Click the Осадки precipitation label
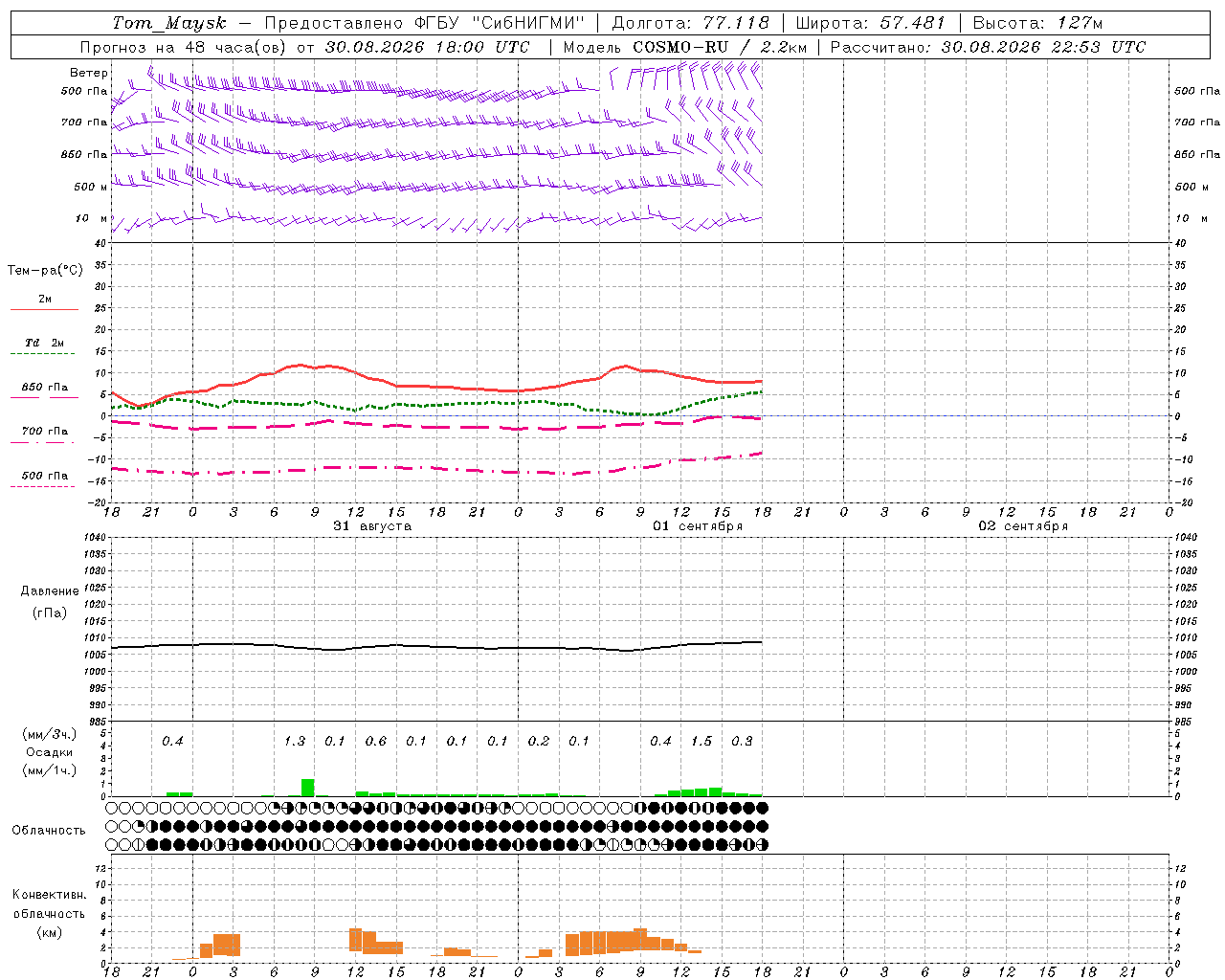 [x=49, y=752]
